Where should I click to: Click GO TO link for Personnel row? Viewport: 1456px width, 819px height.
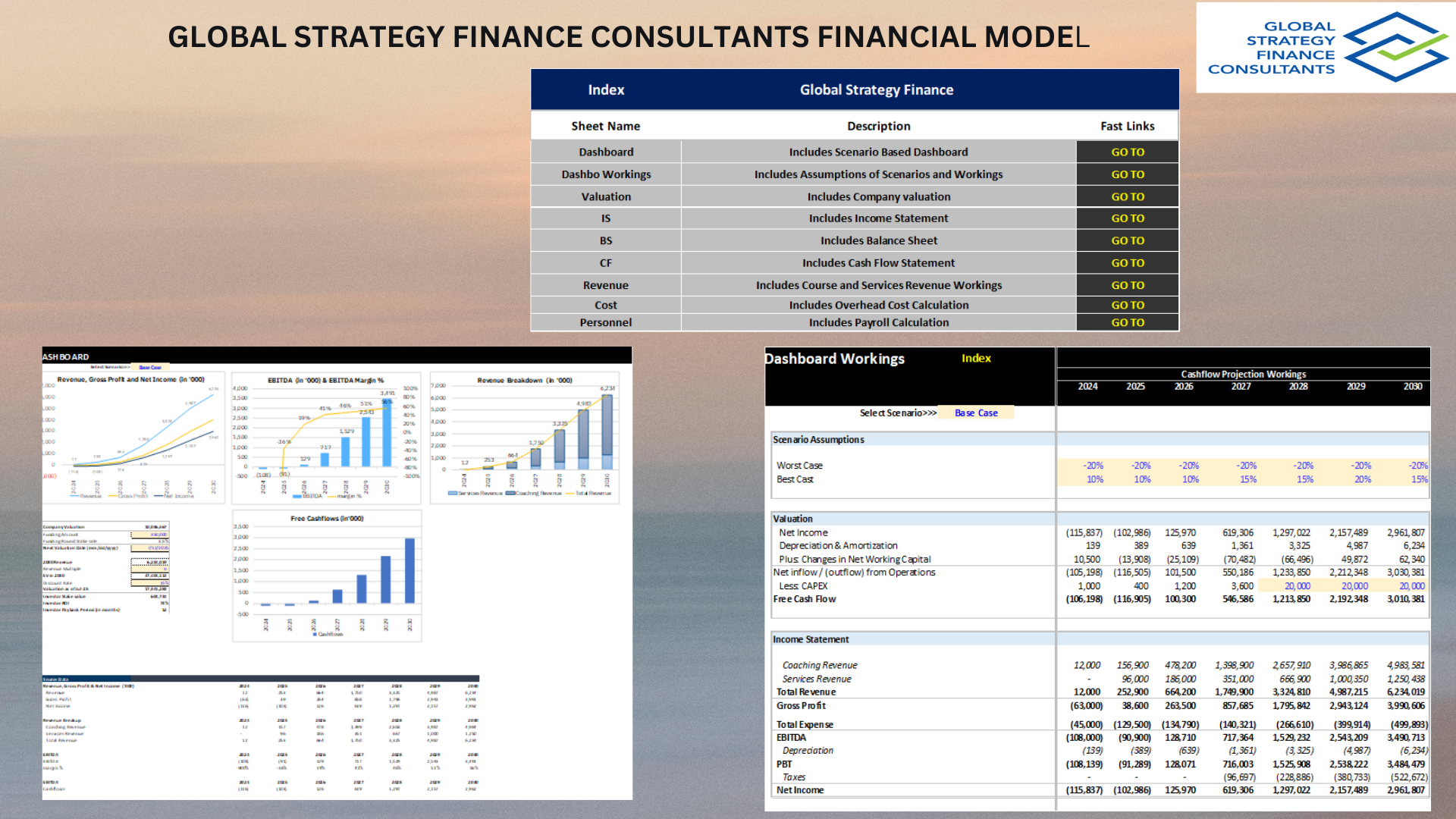pyautogui.click(x=1128, y=322)
